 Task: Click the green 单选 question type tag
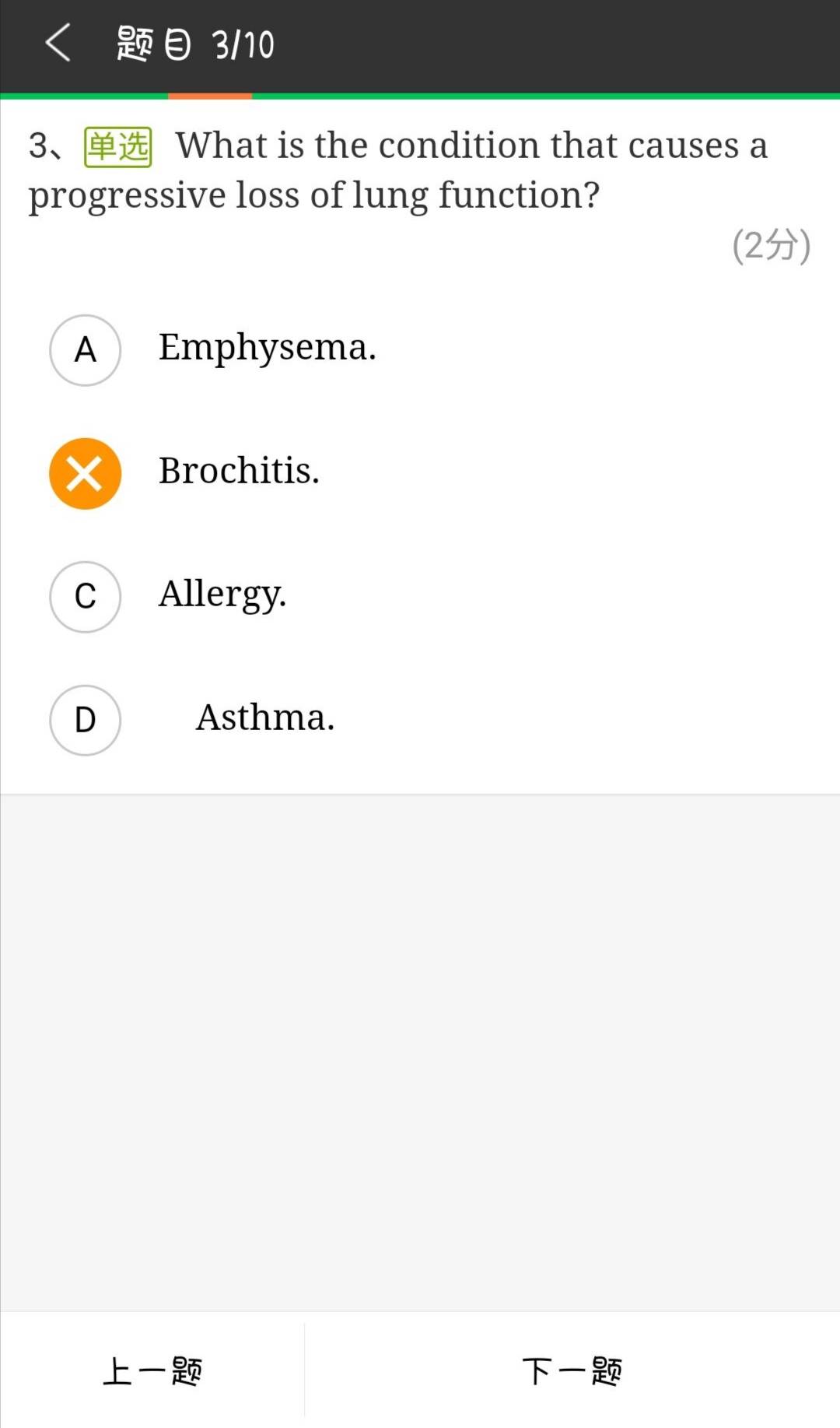[x=117, y=147]
